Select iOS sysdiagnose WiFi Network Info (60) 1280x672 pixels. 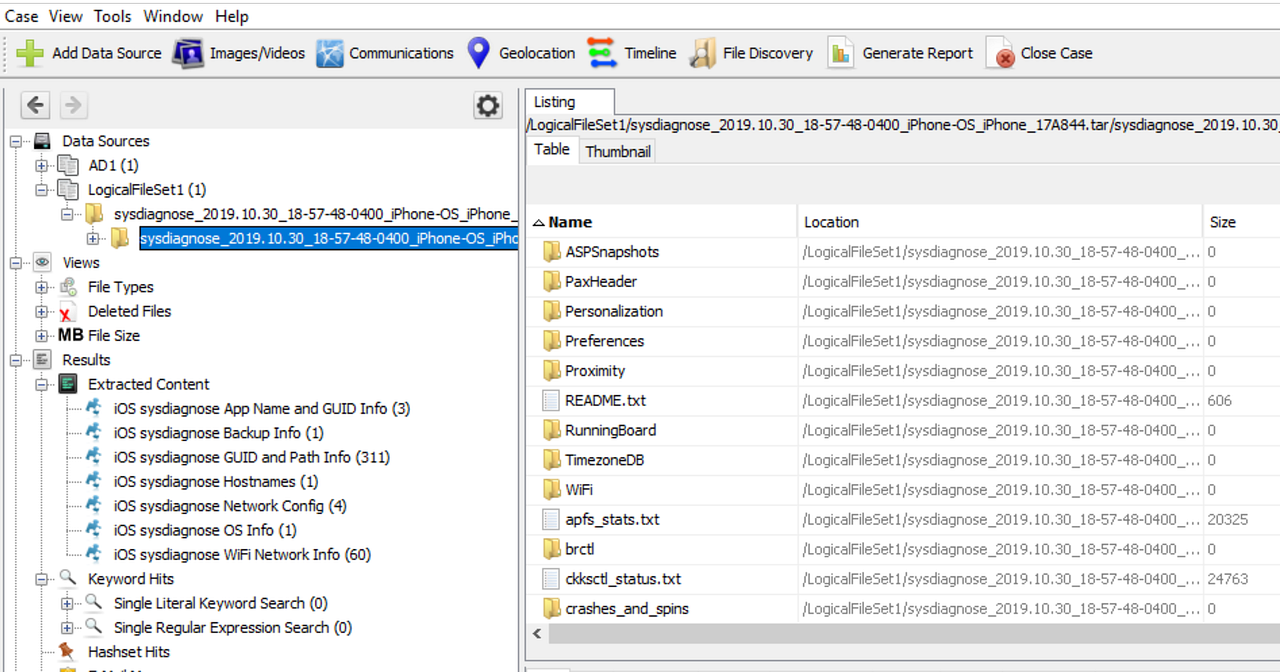243,554
